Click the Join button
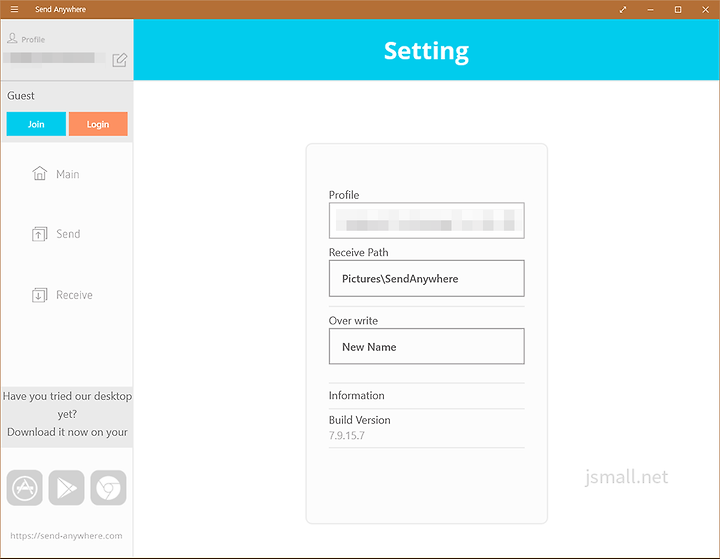This screenshot has height=559, width=720. [36, 124]
